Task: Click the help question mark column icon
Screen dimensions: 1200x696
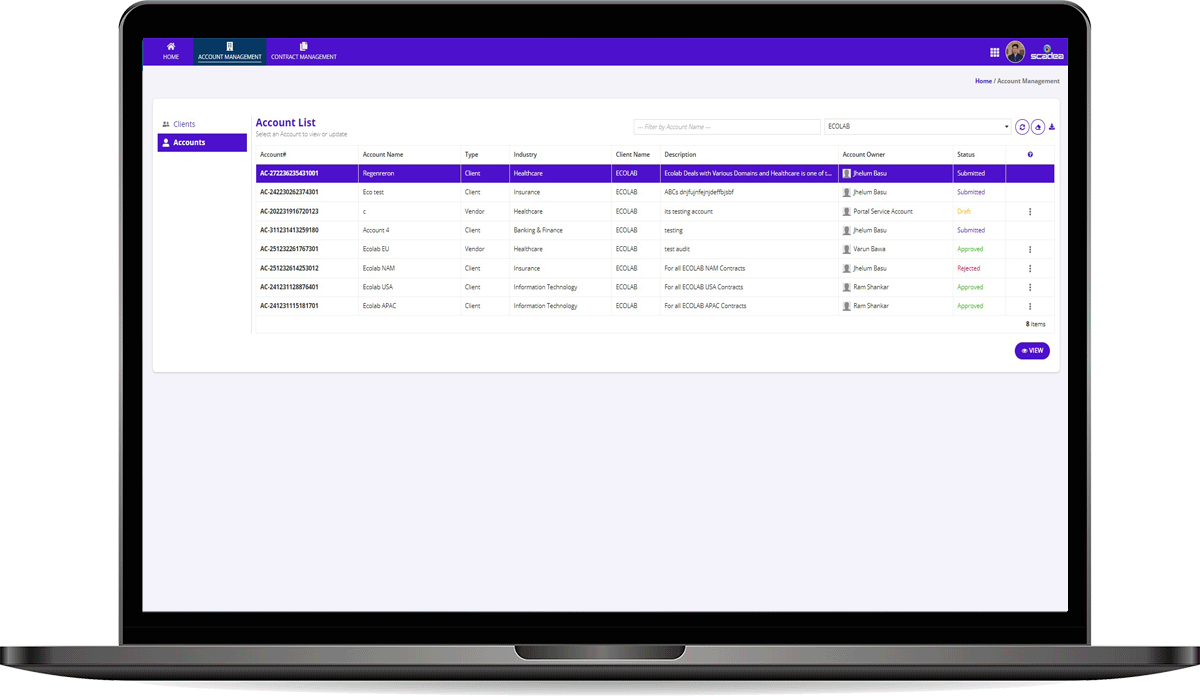Action: tap(1030, 155)
